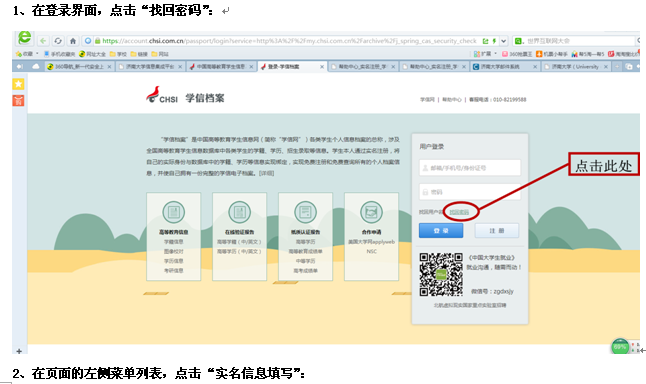
Task: Click the 邮箱/手机号/身份证号 username field
Action: coord(470,168)
